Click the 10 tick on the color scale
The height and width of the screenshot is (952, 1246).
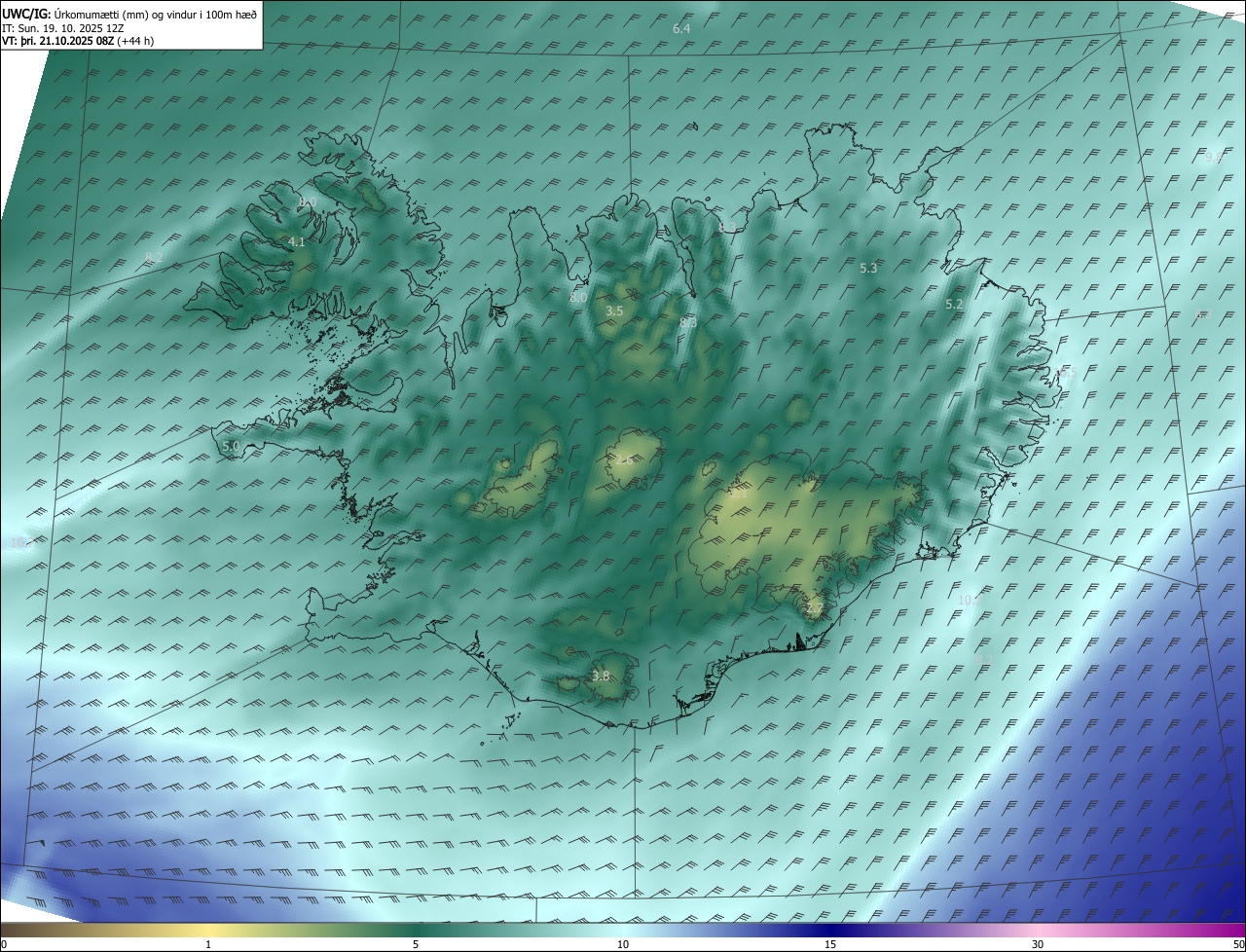tap(623, 944)
